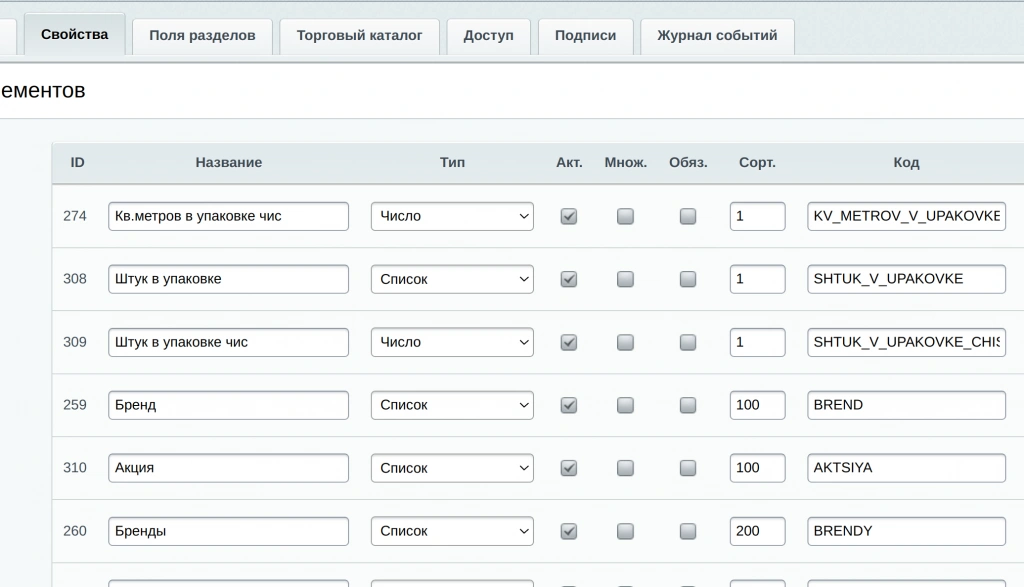The image size is (1024, 587).
Task: Open the Журнал событий tab
Action: tap(717, 36)
